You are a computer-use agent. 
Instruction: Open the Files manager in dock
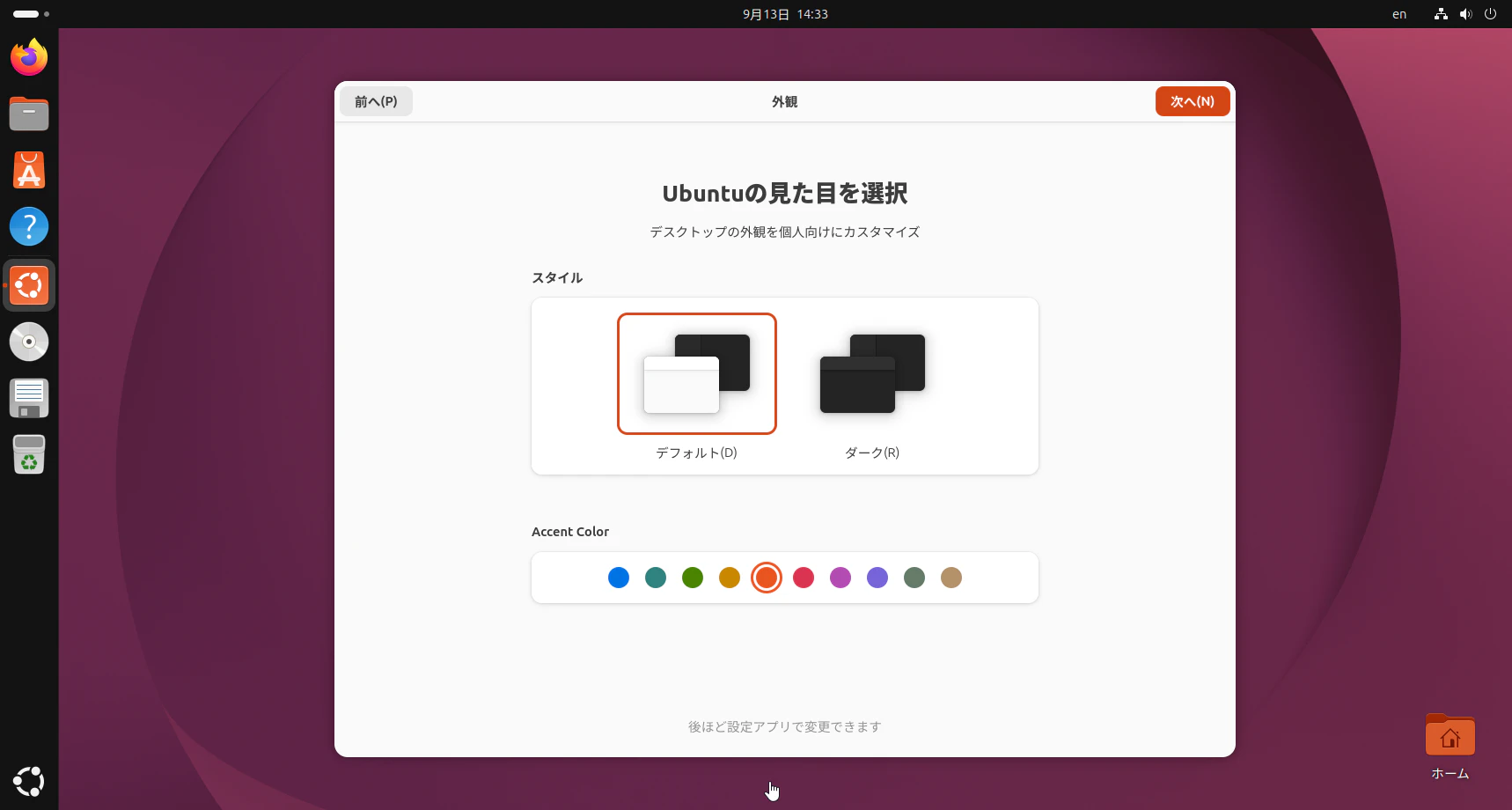(29, 114)
